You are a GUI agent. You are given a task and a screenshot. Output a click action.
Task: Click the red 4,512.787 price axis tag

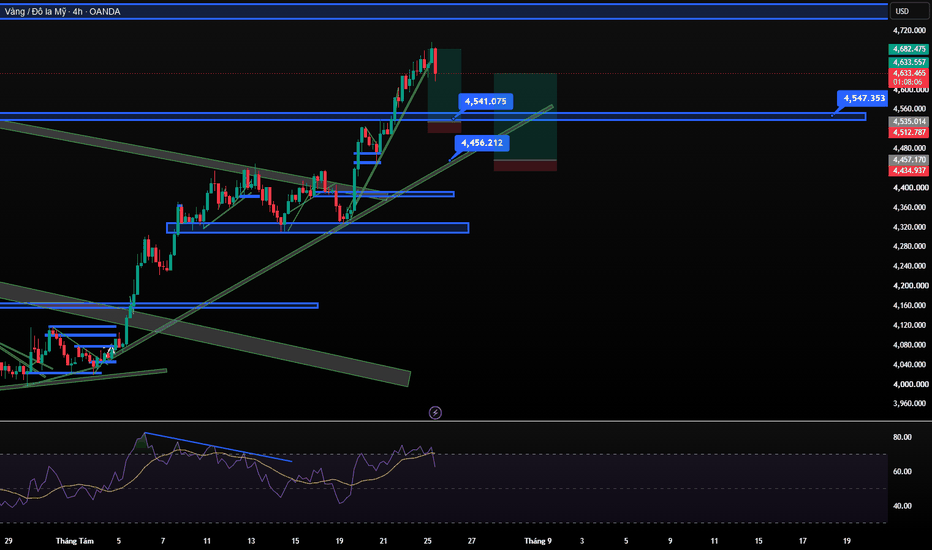click(908, 132)
